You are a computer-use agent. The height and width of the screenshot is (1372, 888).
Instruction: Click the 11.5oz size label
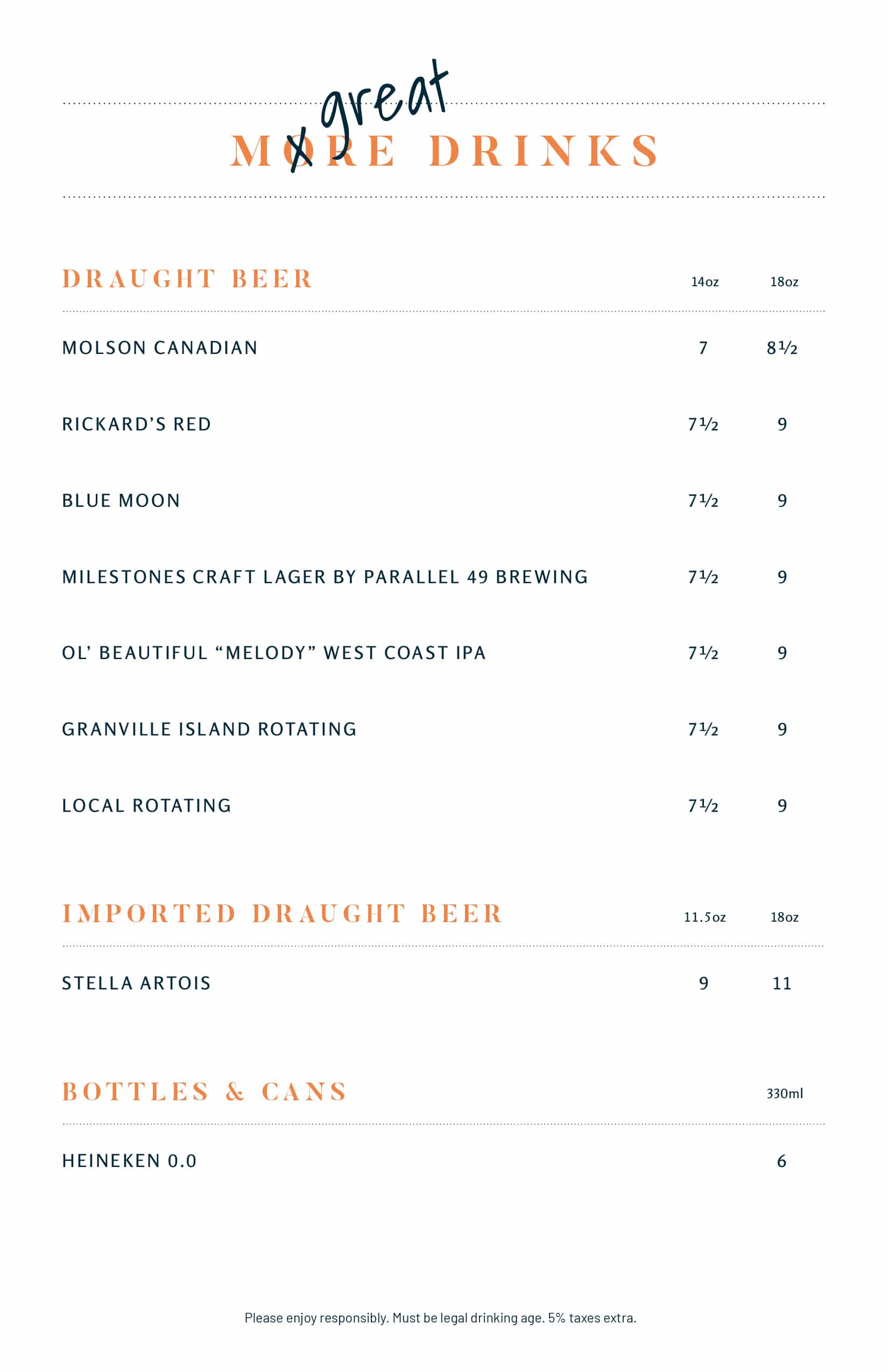coord(704,917)
